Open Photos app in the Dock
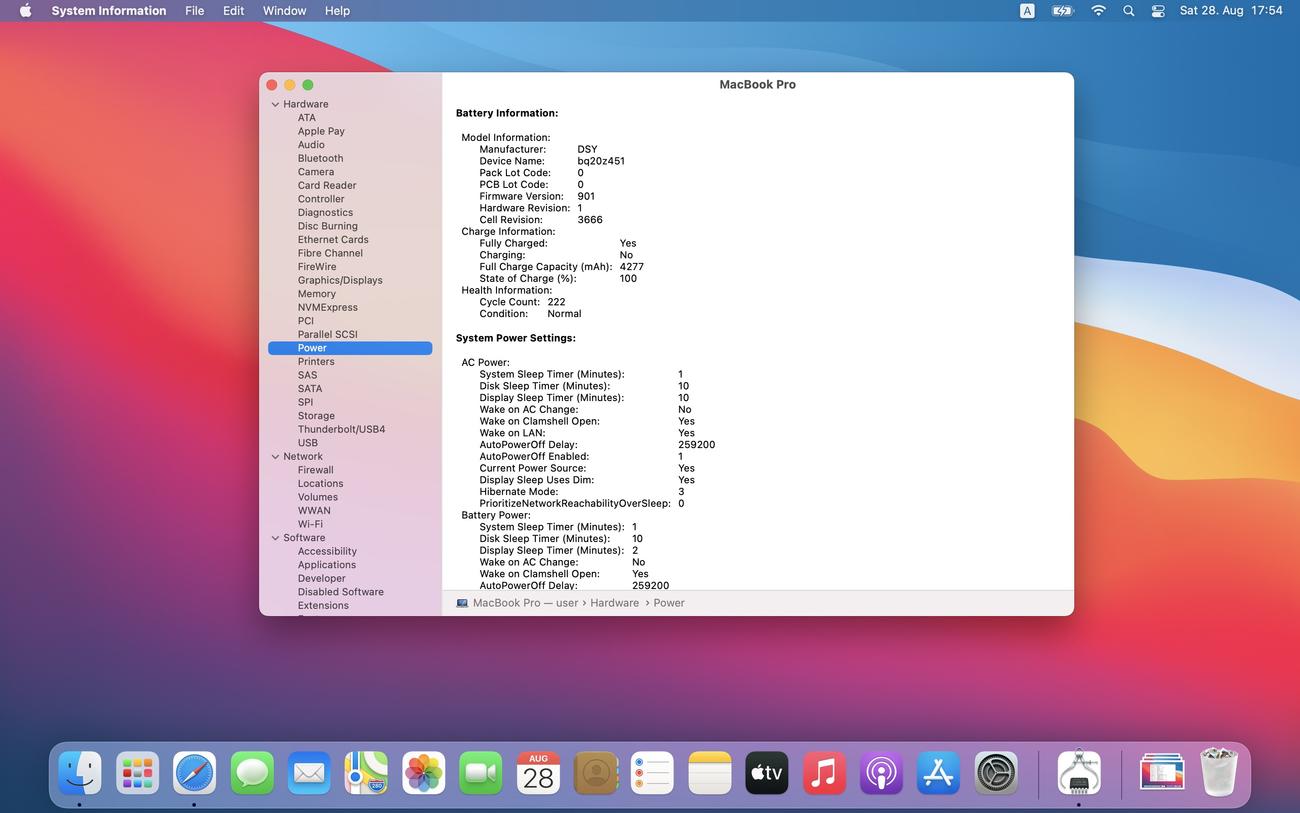Image resolution: width=1300 pixels, height=813 pixels. [424, 773]
